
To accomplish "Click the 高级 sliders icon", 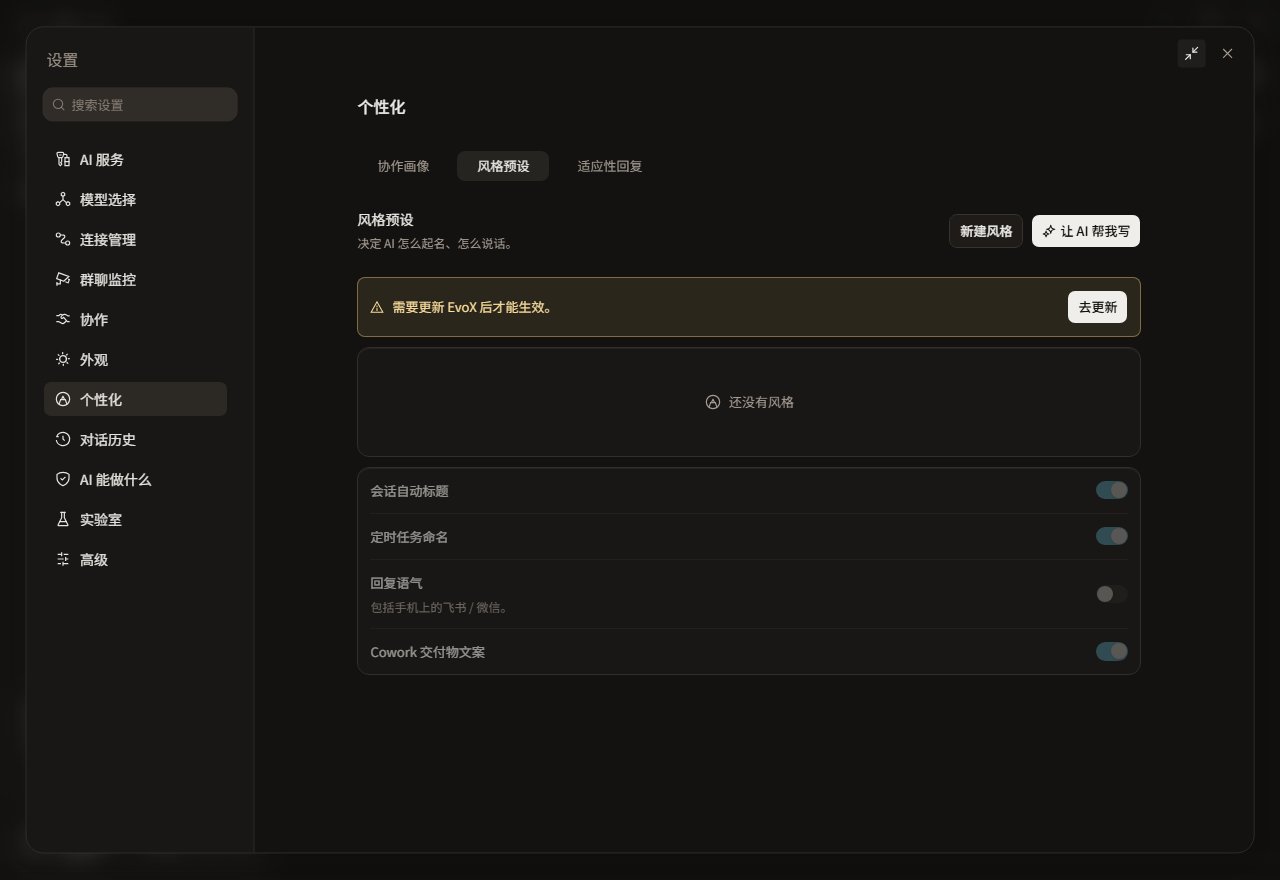I will click(63, 560).
